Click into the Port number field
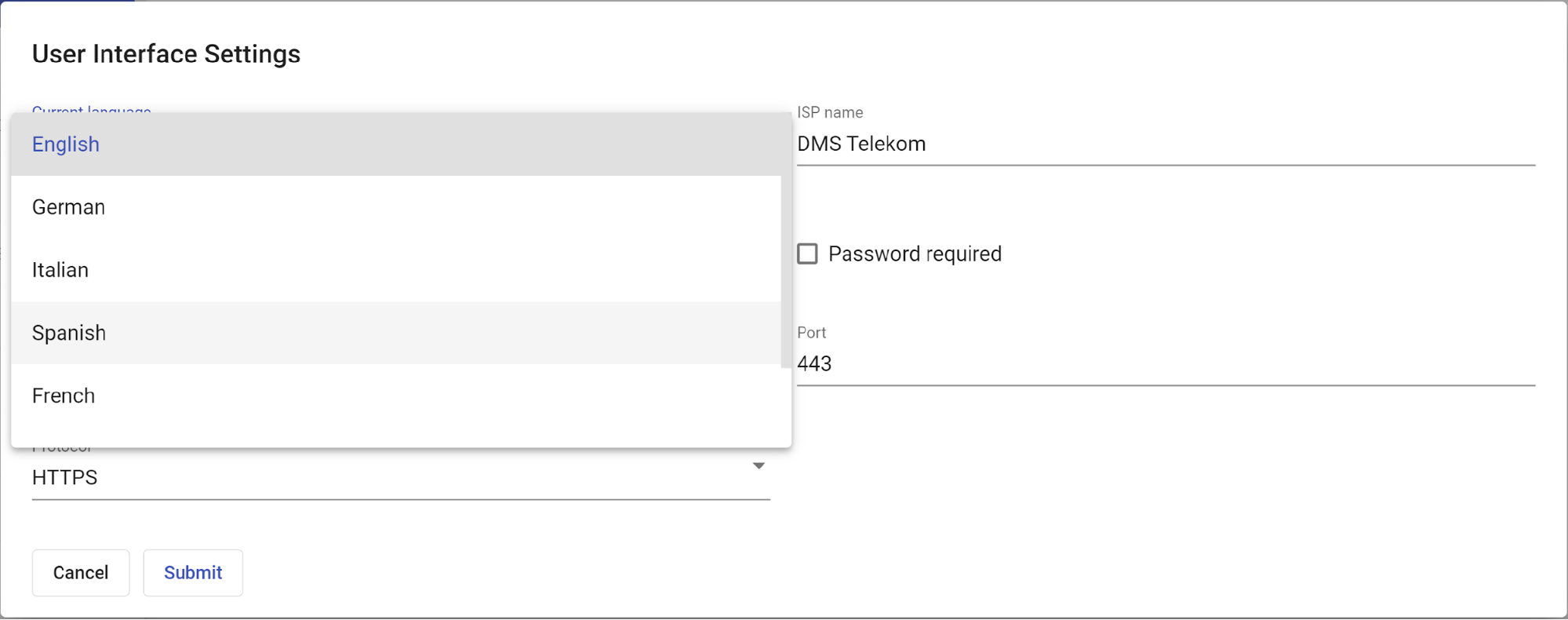The height and width of the screenshot is (620, 1568). click(x=1165, y=364)
